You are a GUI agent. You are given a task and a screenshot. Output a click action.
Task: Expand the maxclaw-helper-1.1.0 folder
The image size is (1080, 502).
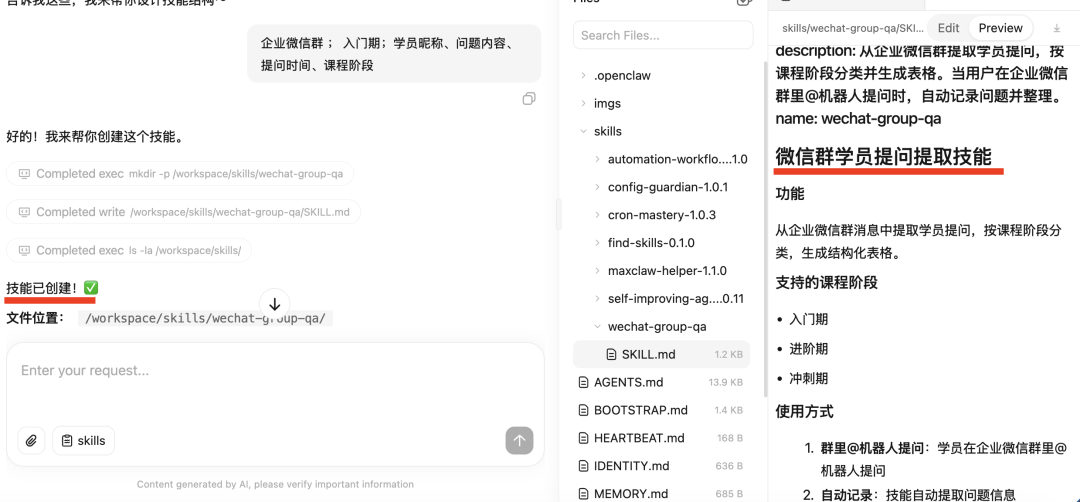click(597, 271)
